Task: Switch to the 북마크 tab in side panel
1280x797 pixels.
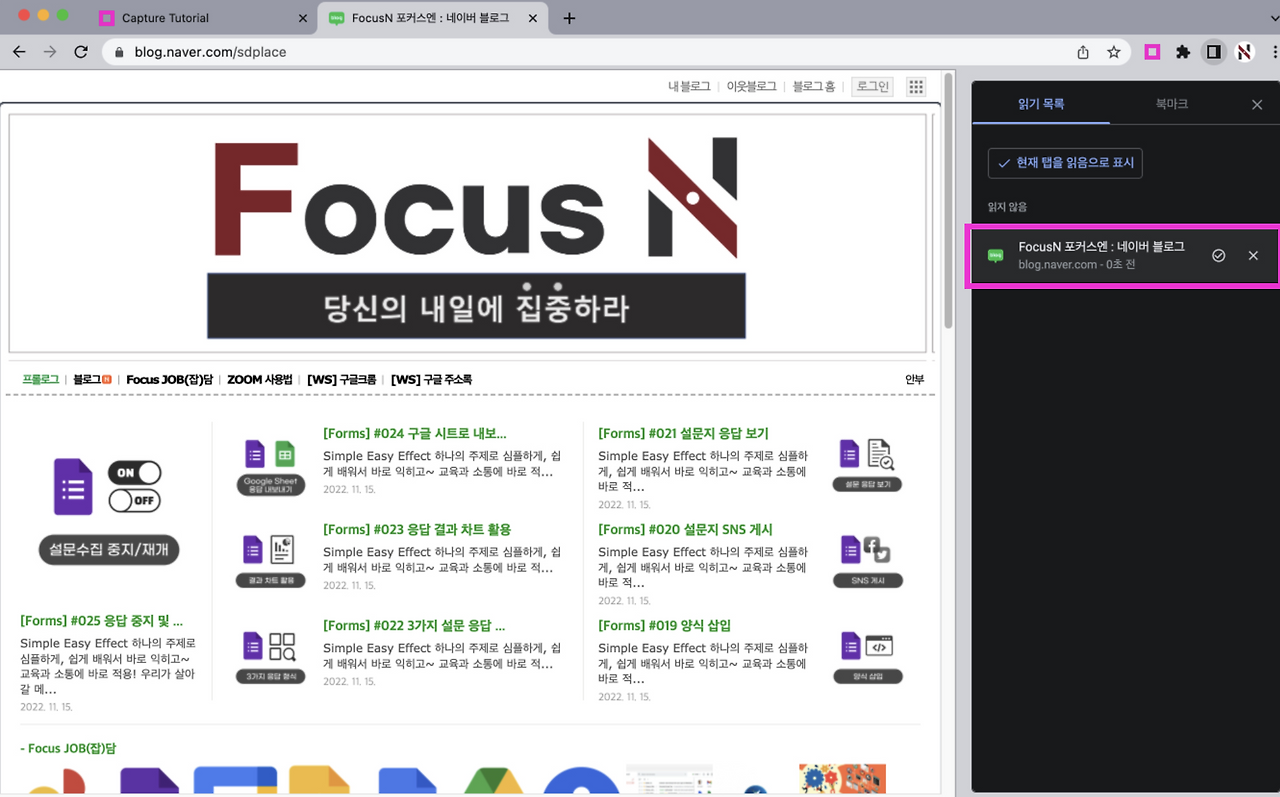Action: [1170, 103]
